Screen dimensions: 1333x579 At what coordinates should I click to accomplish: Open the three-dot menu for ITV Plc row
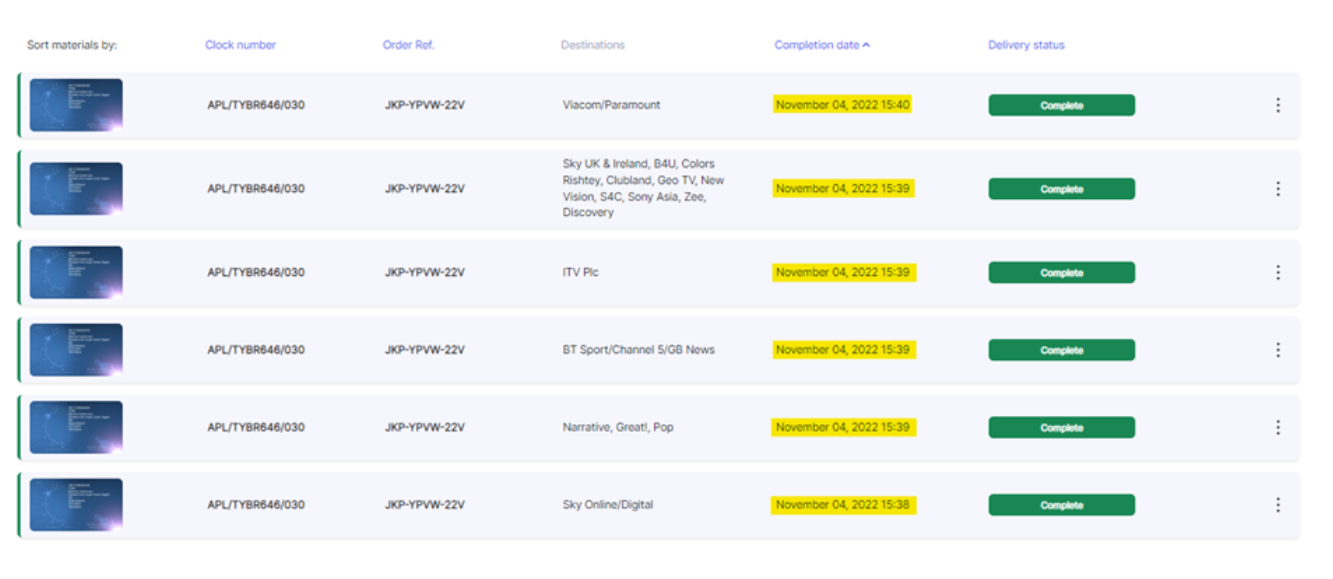tap(1277, 272)
